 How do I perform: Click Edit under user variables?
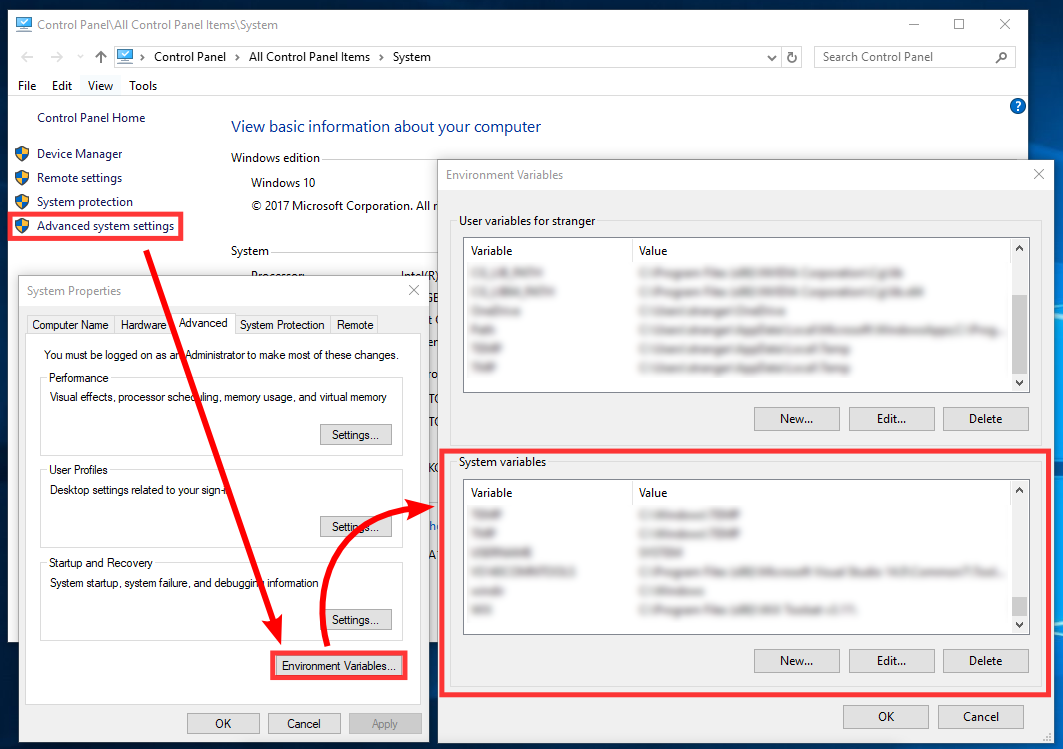point(891,419)
